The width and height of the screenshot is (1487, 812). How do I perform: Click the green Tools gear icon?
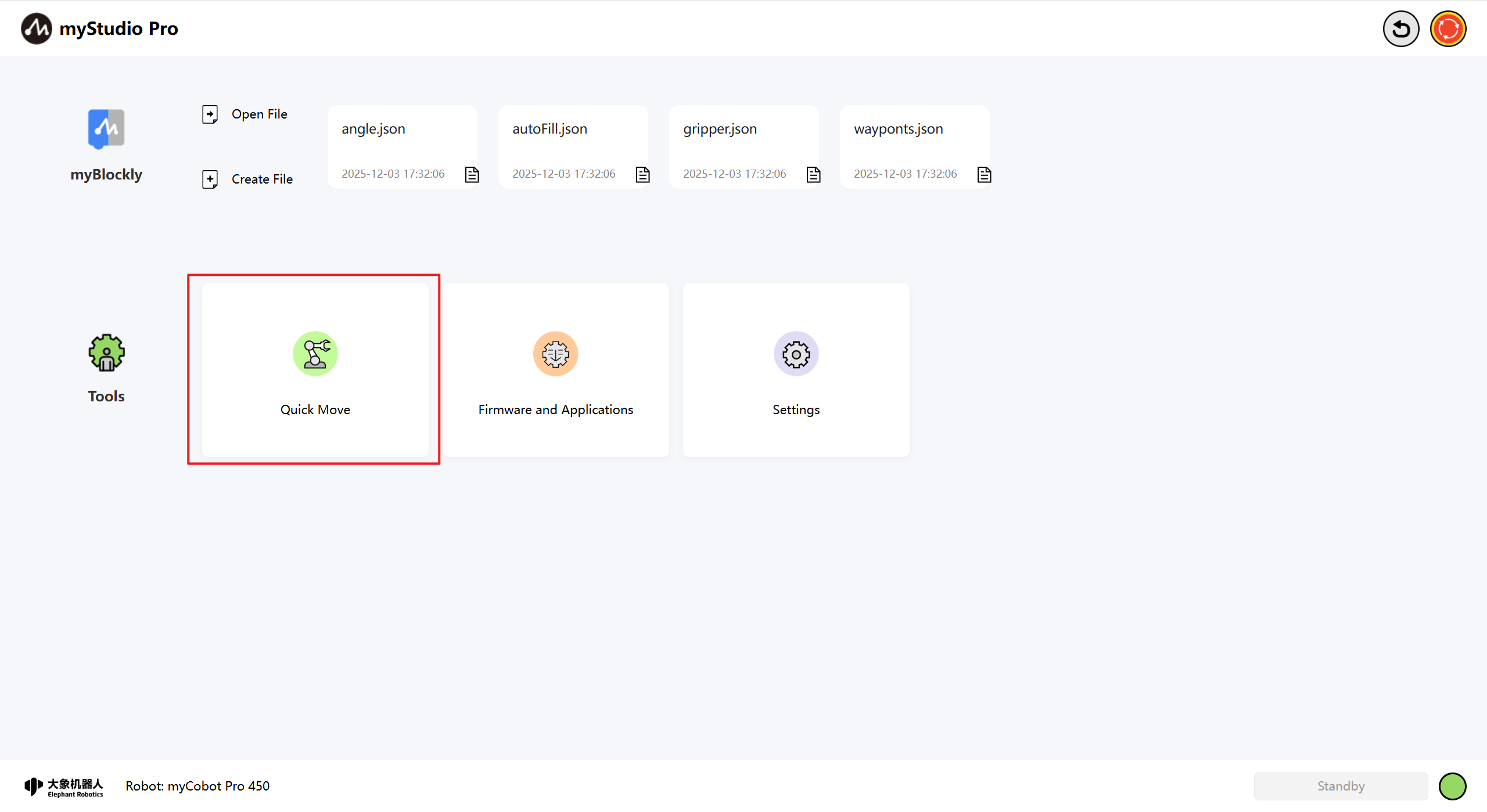point(106,353)
